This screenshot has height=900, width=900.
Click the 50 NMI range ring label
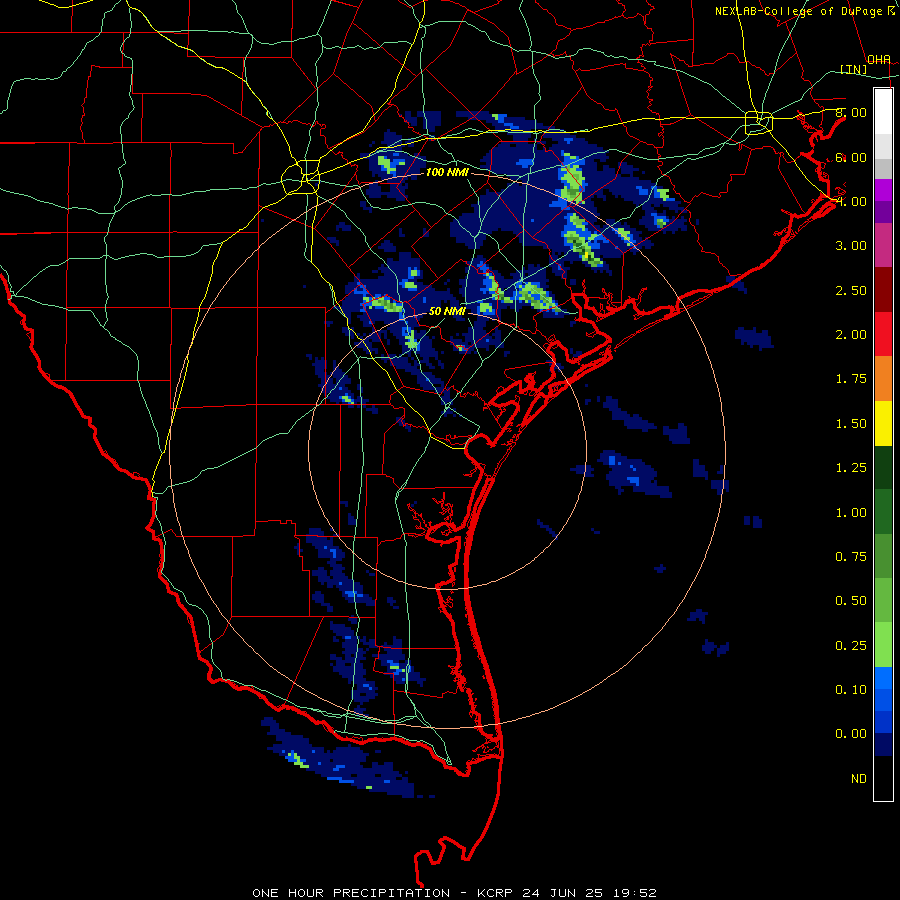pyautogui.click(x=447, y=311)
